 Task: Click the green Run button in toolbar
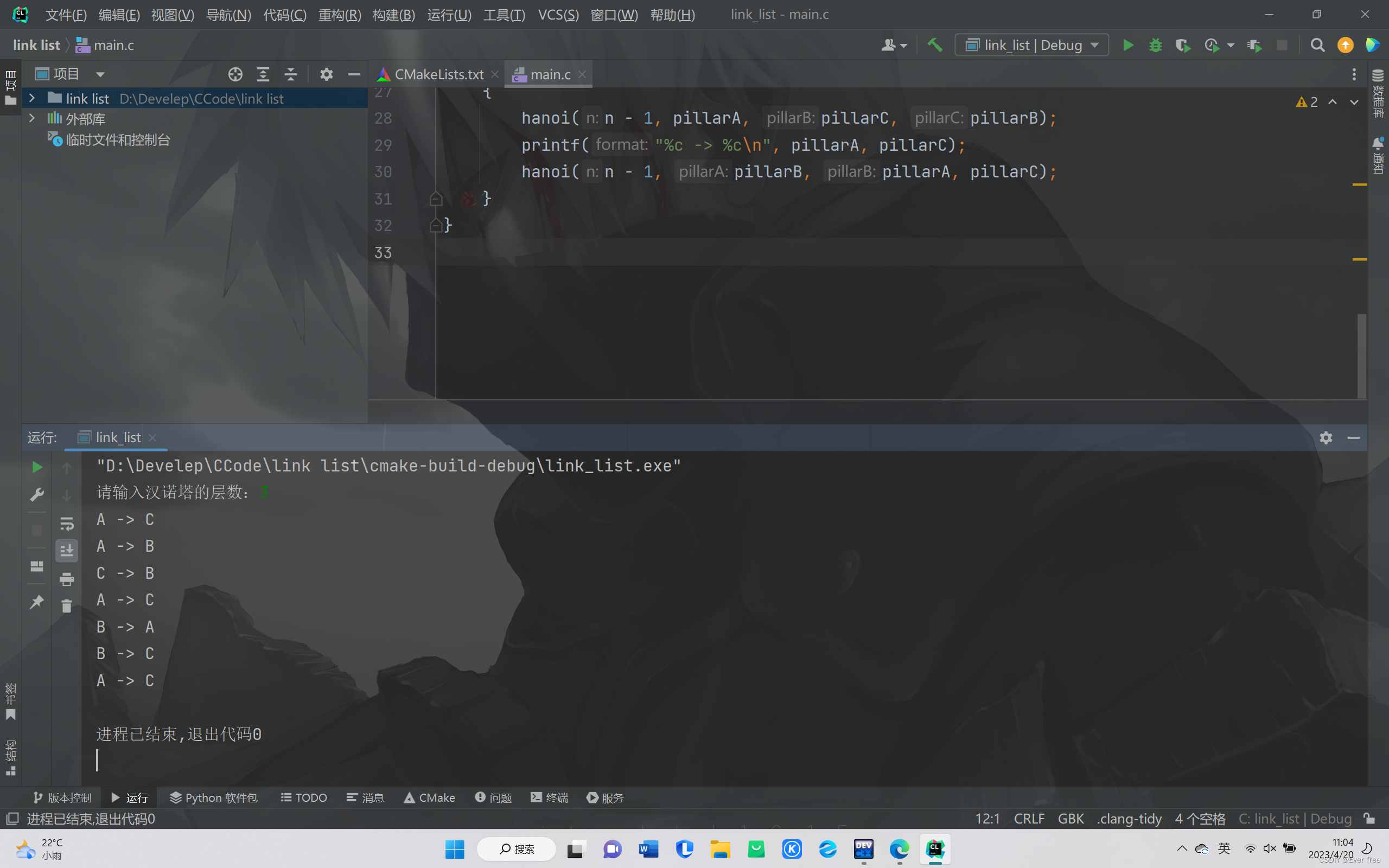click(x=1128, y=46)
